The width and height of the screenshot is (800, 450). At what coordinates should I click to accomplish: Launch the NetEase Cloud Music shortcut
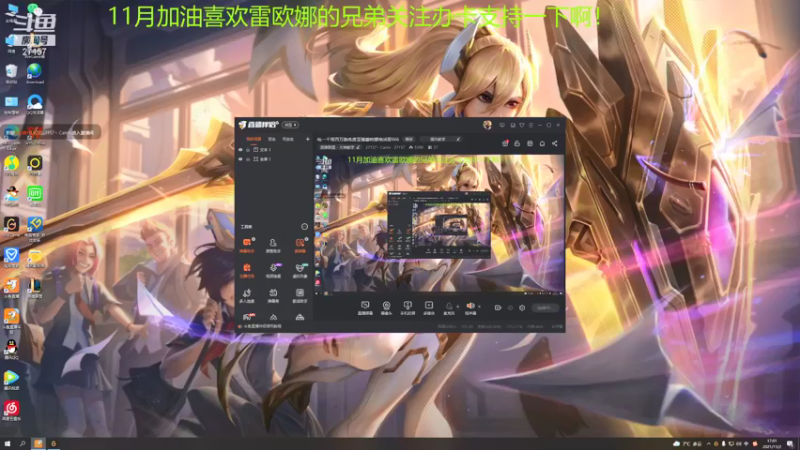pyautogui.click(x=11, y=410)
